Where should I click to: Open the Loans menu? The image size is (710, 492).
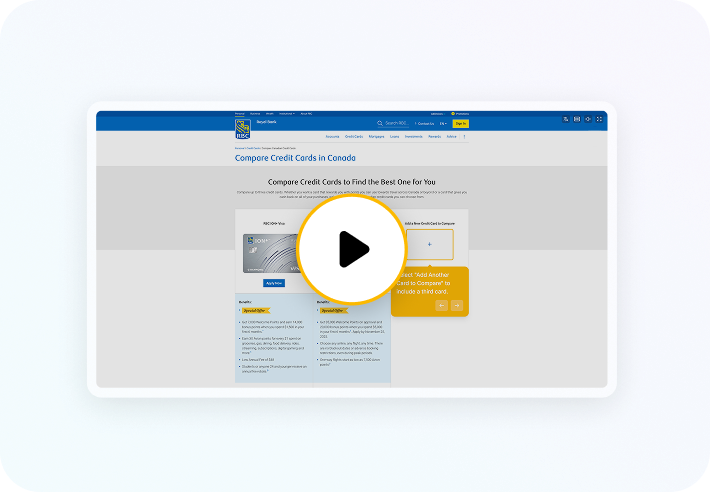[394, 136]
